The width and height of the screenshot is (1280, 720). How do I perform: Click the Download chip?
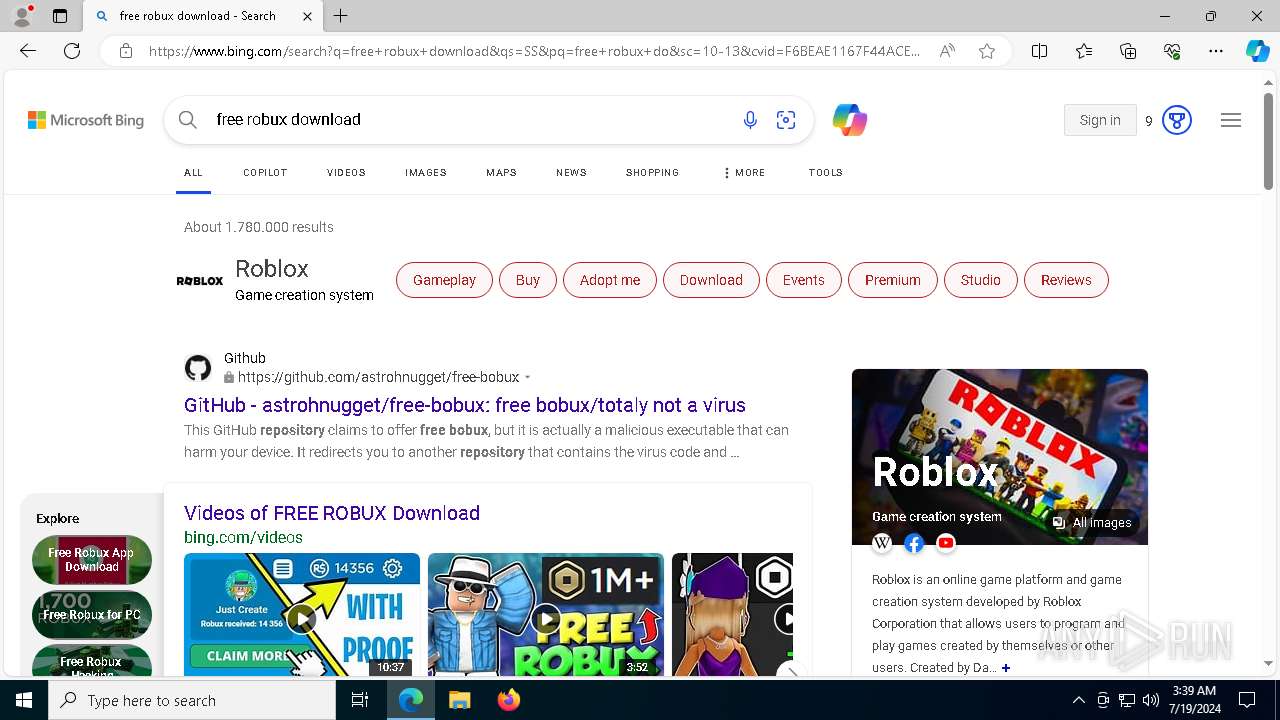[711, 280]
